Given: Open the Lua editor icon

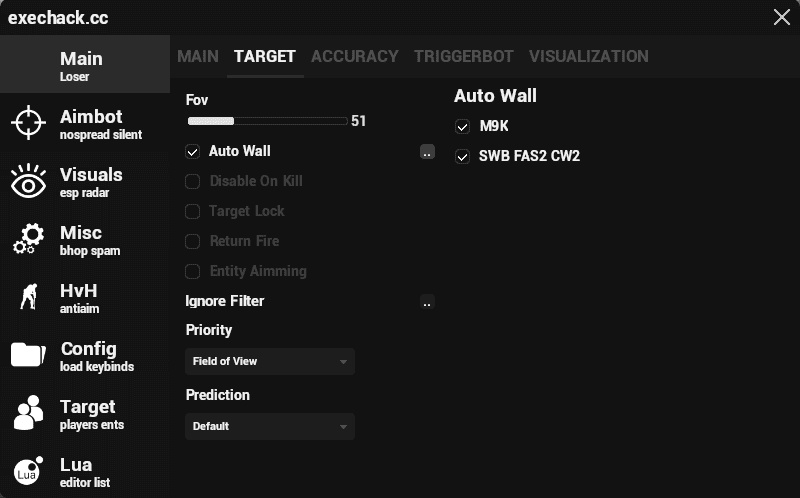Looking at the screenshot, I should (x=28, y=471).
